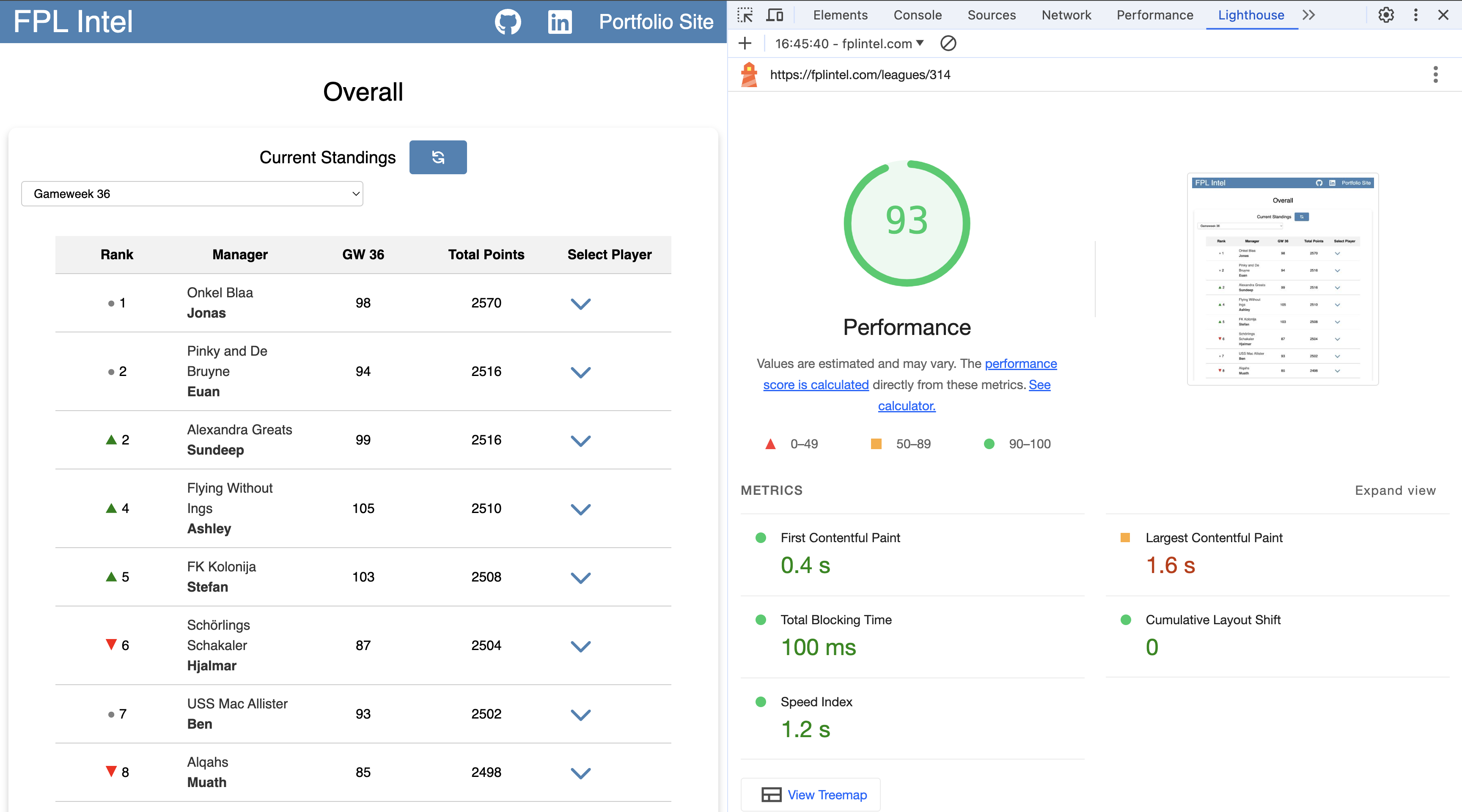Activate the inspect element picker icon
Image resolution: width=1462 pixels, height=812 pixels.
[x=745, y=15]
